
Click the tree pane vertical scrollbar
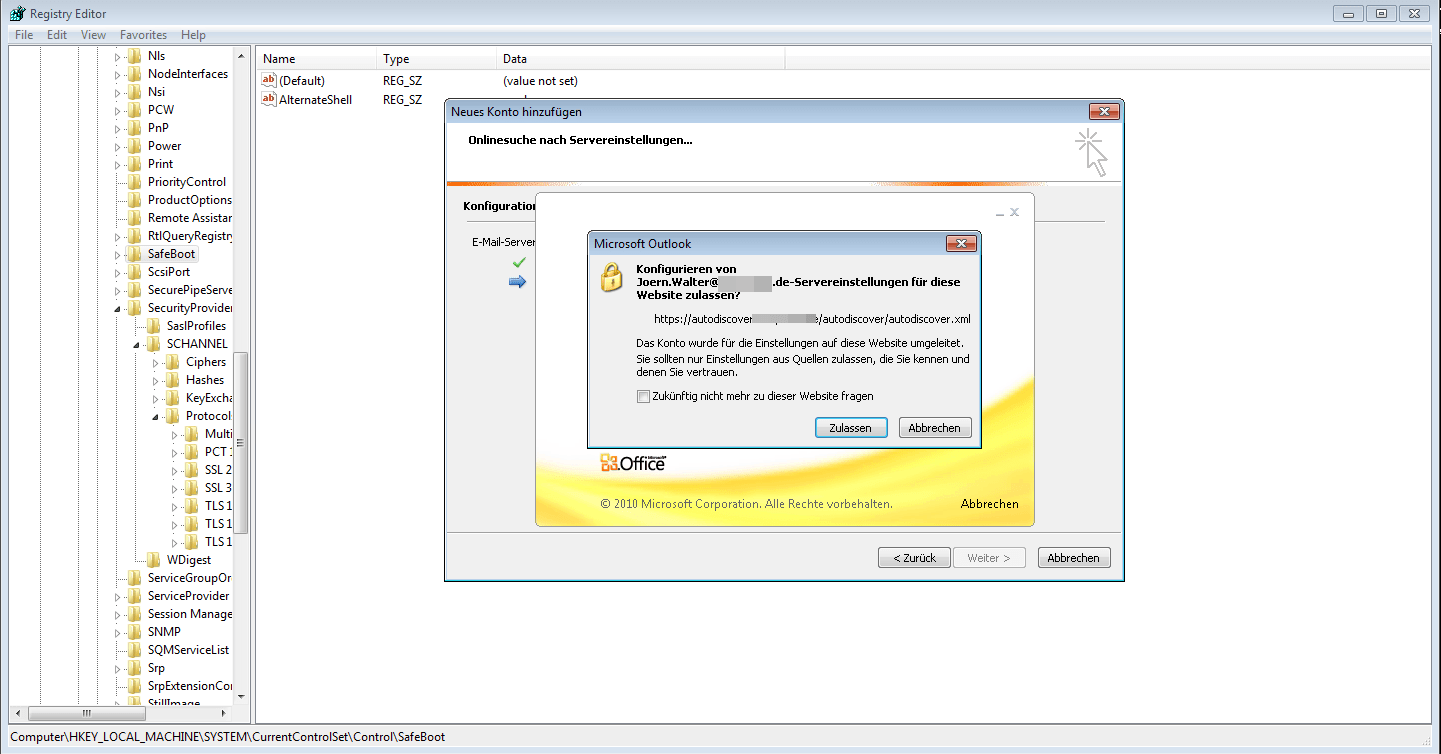(x=240, y=440)
